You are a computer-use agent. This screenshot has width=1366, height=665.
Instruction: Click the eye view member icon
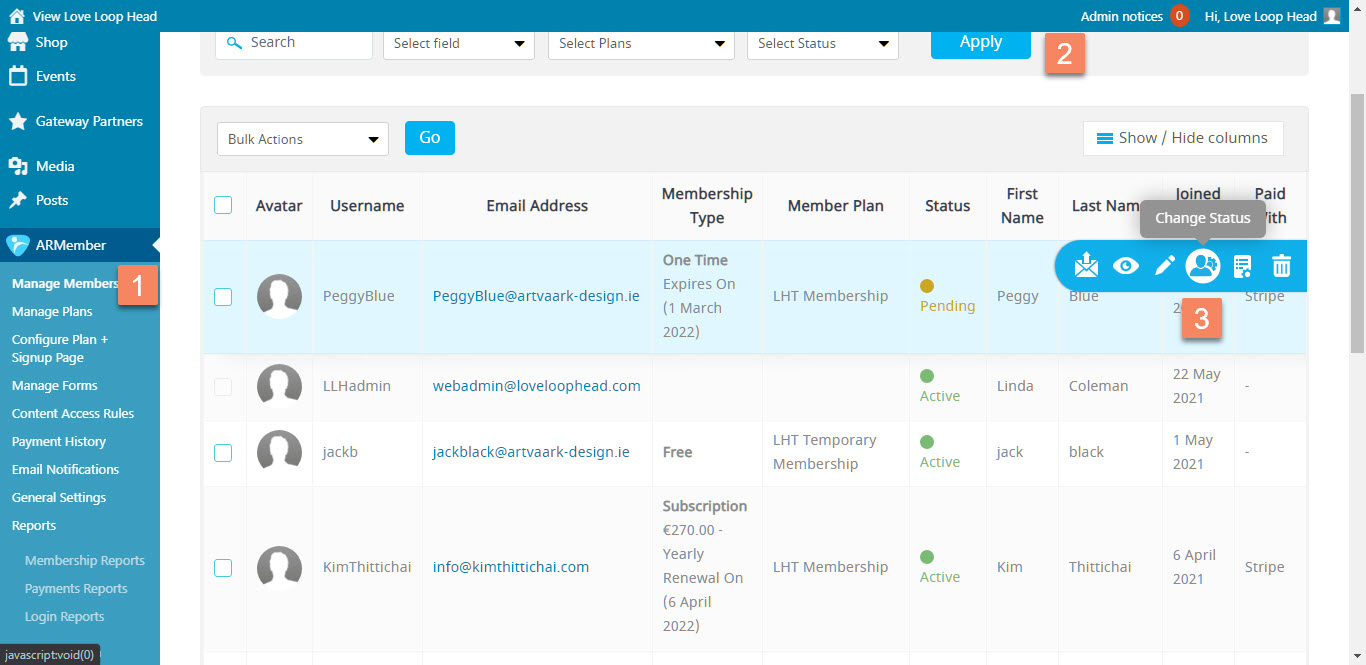coord(1126,266)
